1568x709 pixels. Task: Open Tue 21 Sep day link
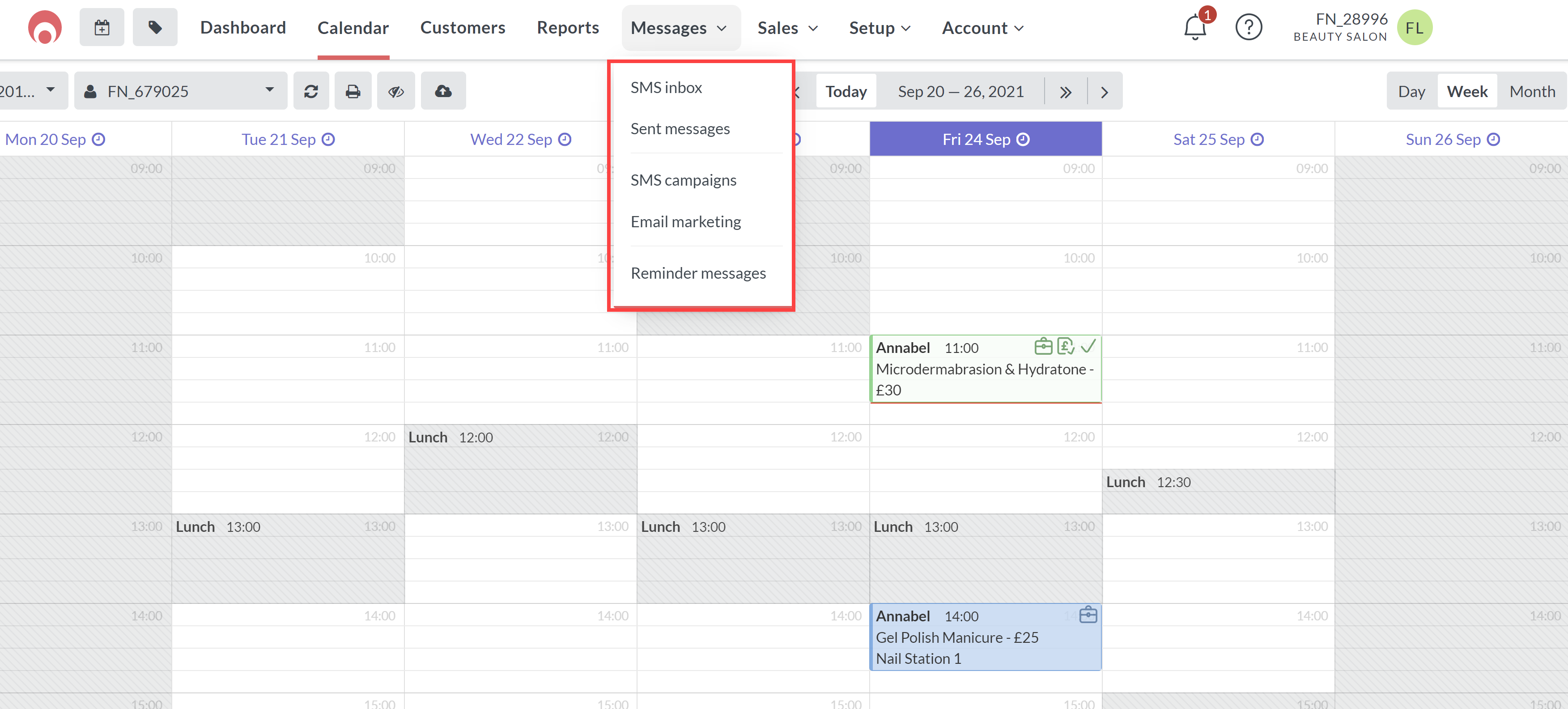click(x=278, y=140)
